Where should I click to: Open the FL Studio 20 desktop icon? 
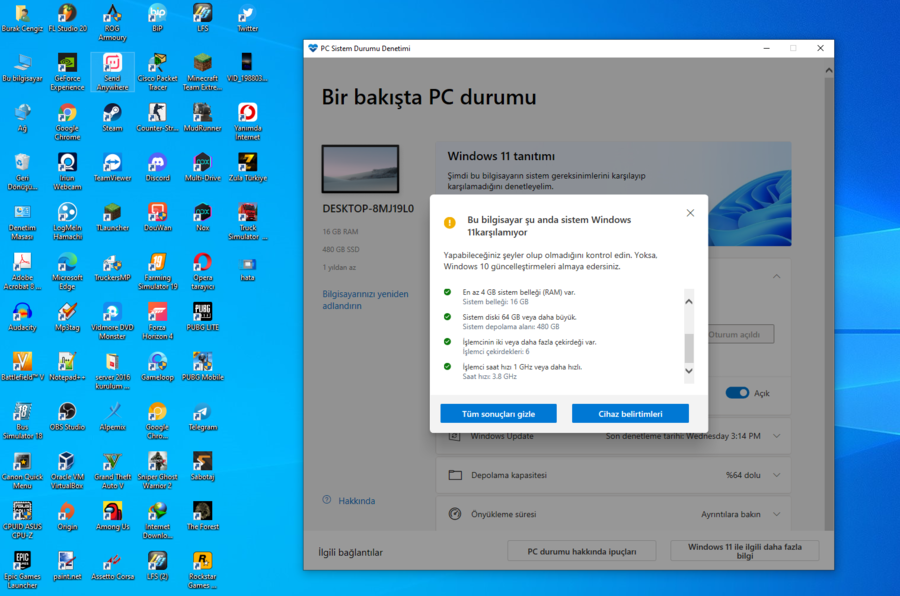click(67, 18)
